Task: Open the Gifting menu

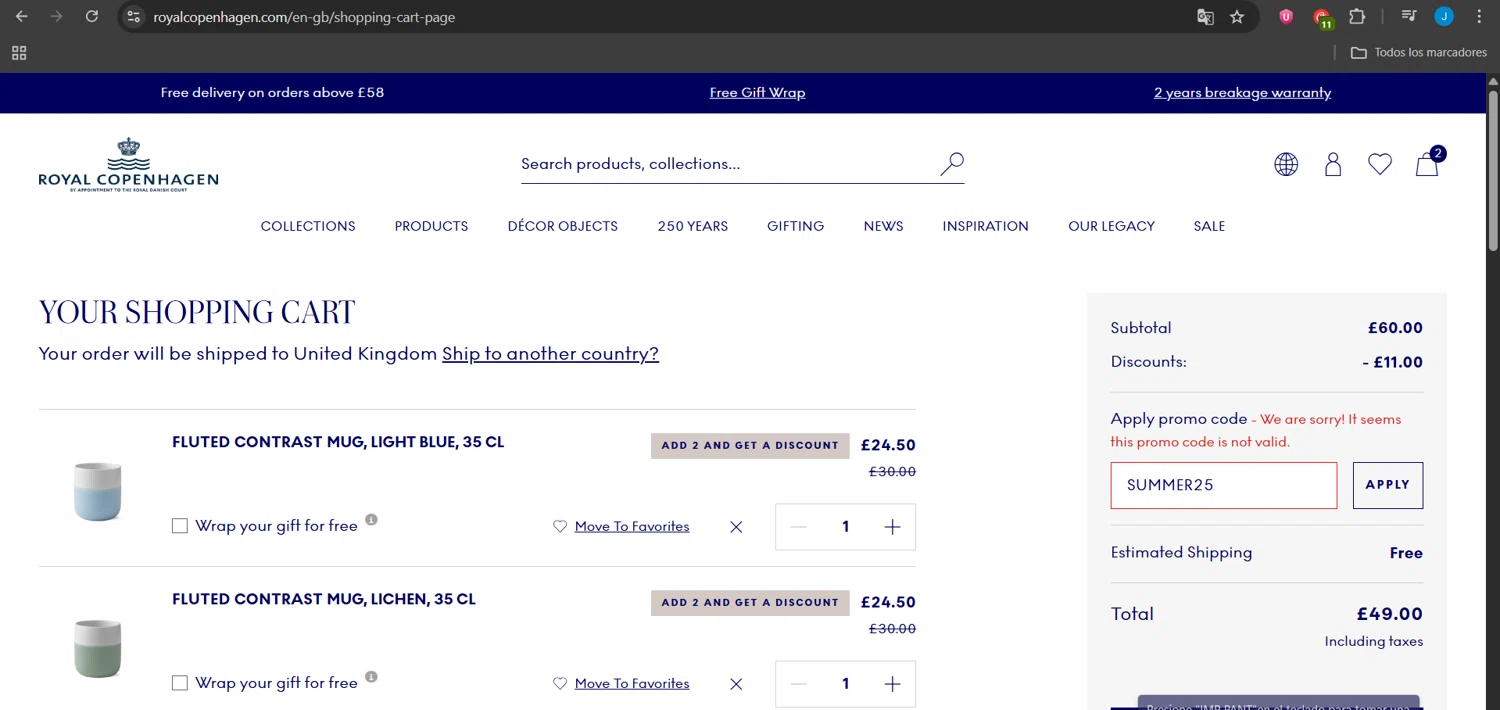Action: (796, 226)
